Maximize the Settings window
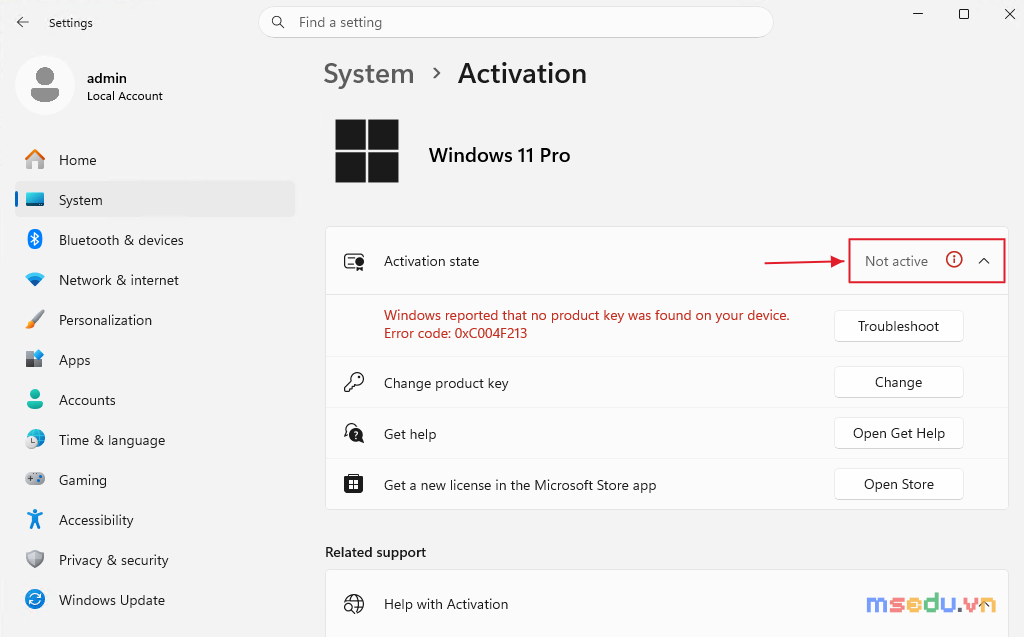 coord(963,14)
